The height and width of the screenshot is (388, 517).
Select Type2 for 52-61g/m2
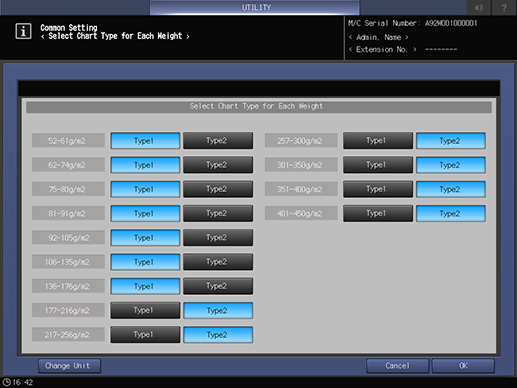coord(218,141)
